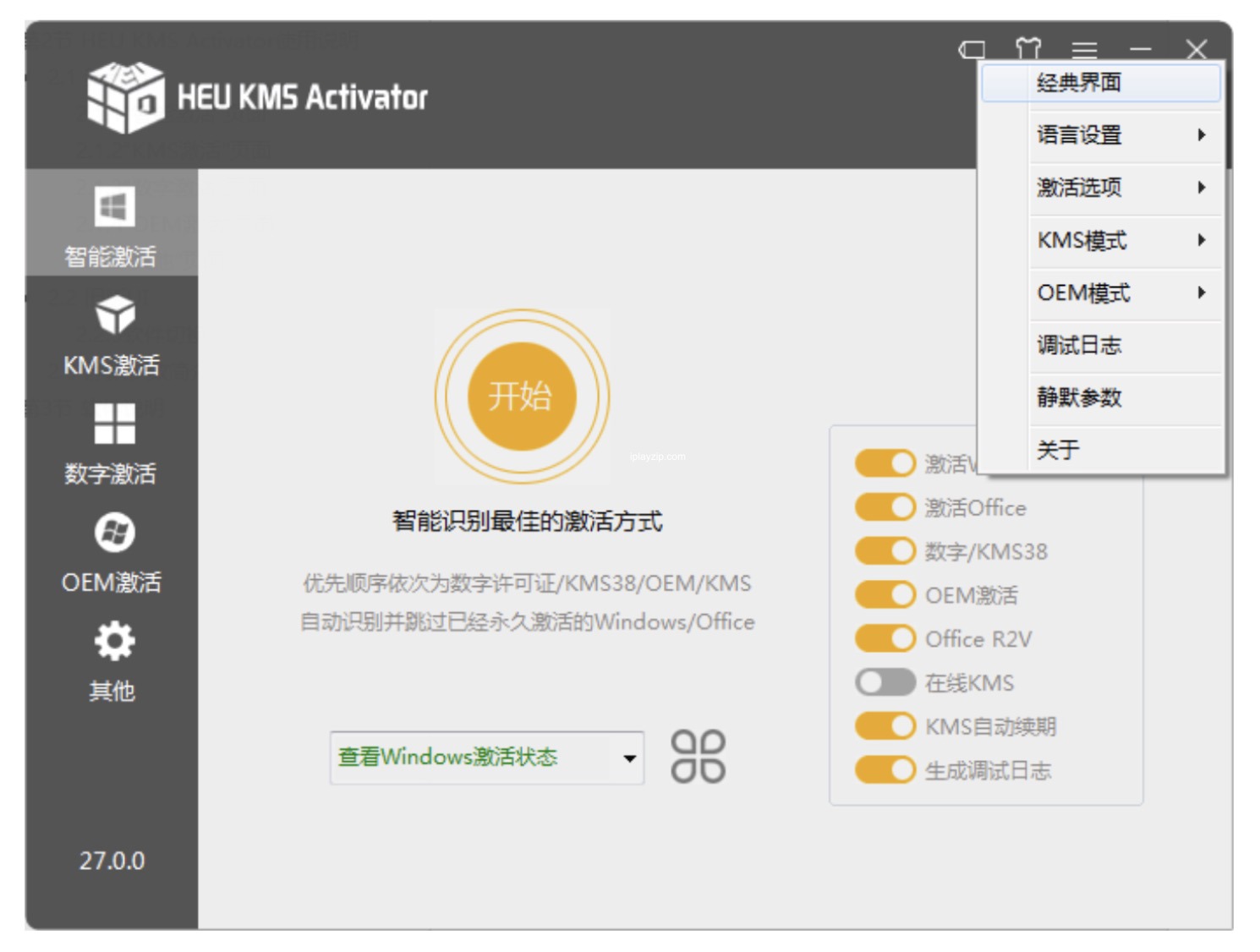1260x952 pixels.
Task: Open the 关于 menu entry
Action: (1101, 450)
